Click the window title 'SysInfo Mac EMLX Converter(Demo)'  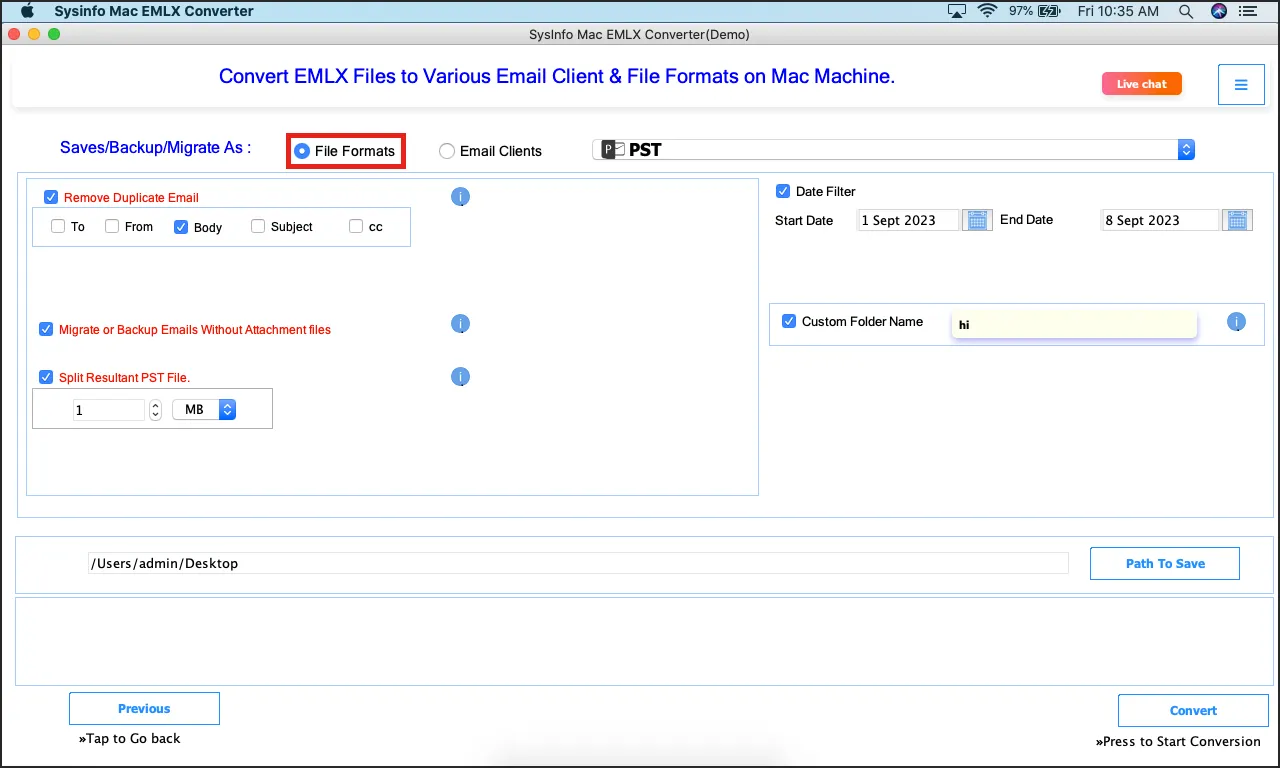click(x=640, y=34)
